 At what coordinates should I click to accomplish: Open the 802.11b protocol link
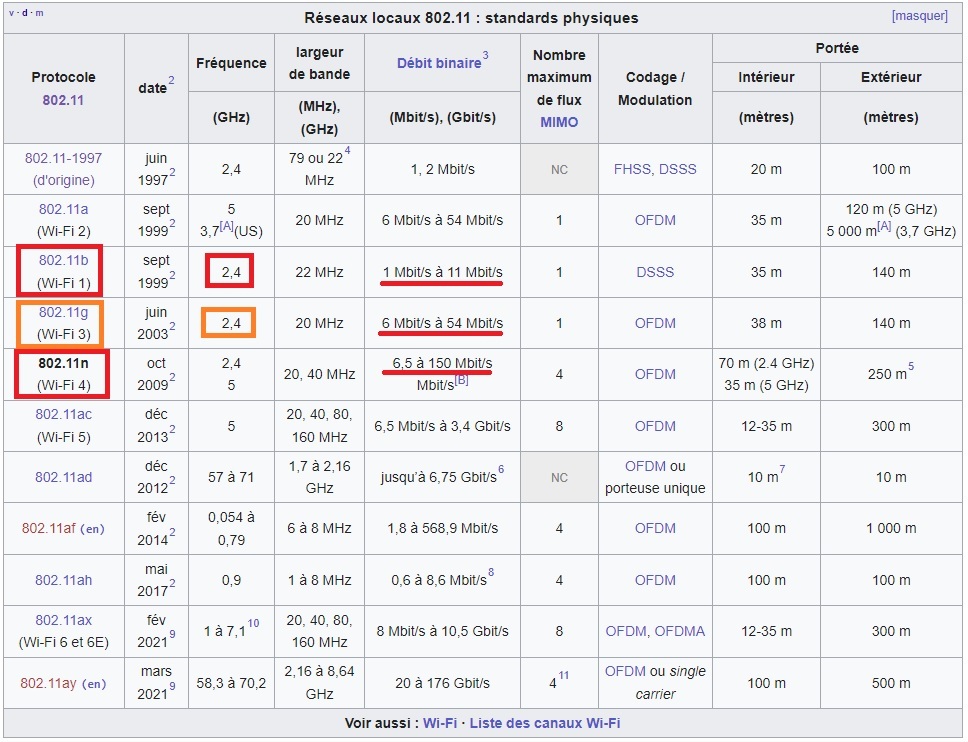click(x=63, y=261)
